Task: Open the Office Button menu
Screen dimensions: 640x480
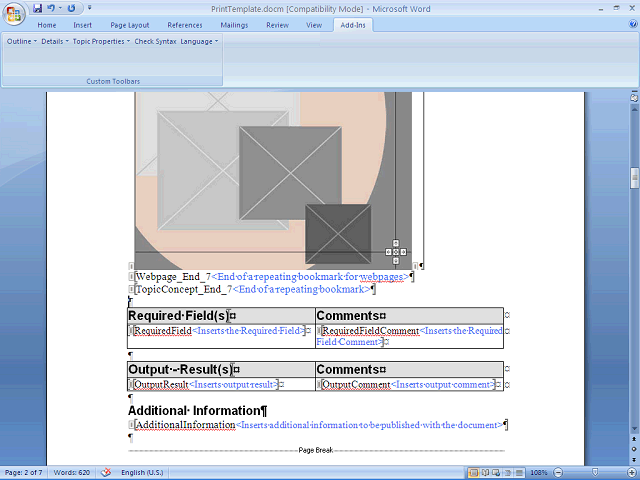Action: 14,14
